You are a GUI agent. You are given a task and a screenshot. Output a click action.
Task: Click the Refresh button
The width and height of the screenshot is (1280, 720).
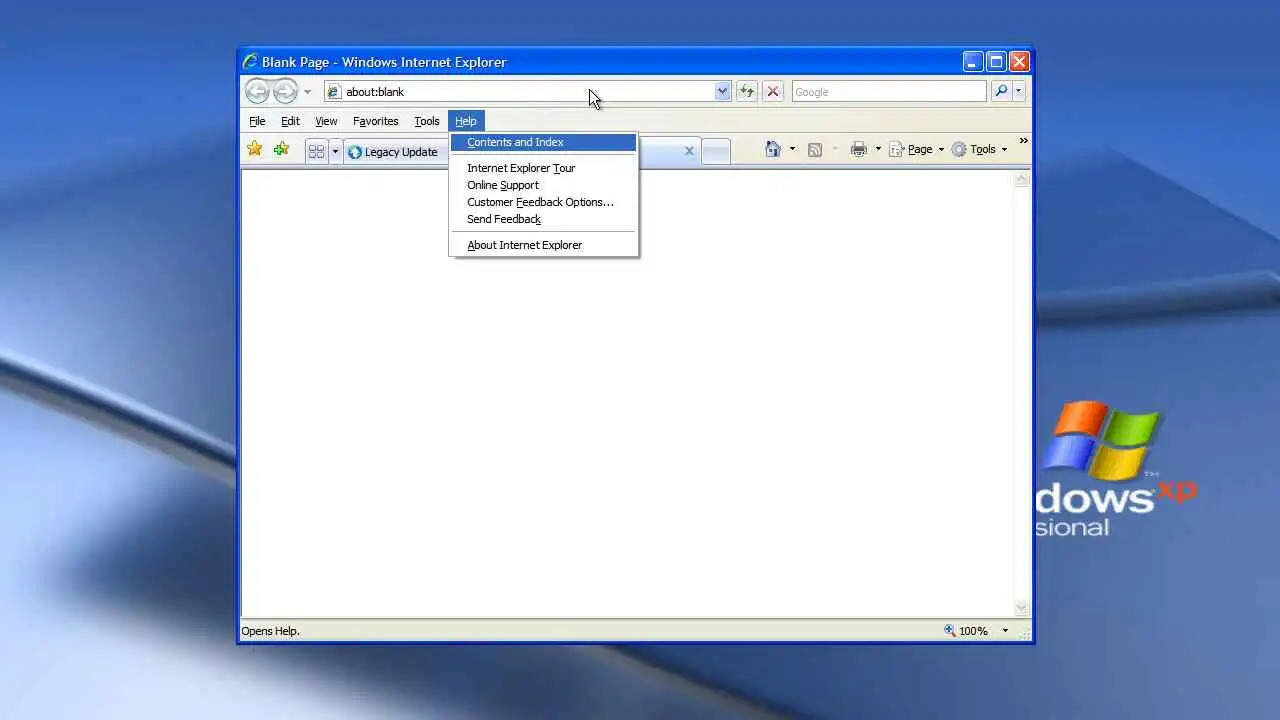(x=747, y=92)
